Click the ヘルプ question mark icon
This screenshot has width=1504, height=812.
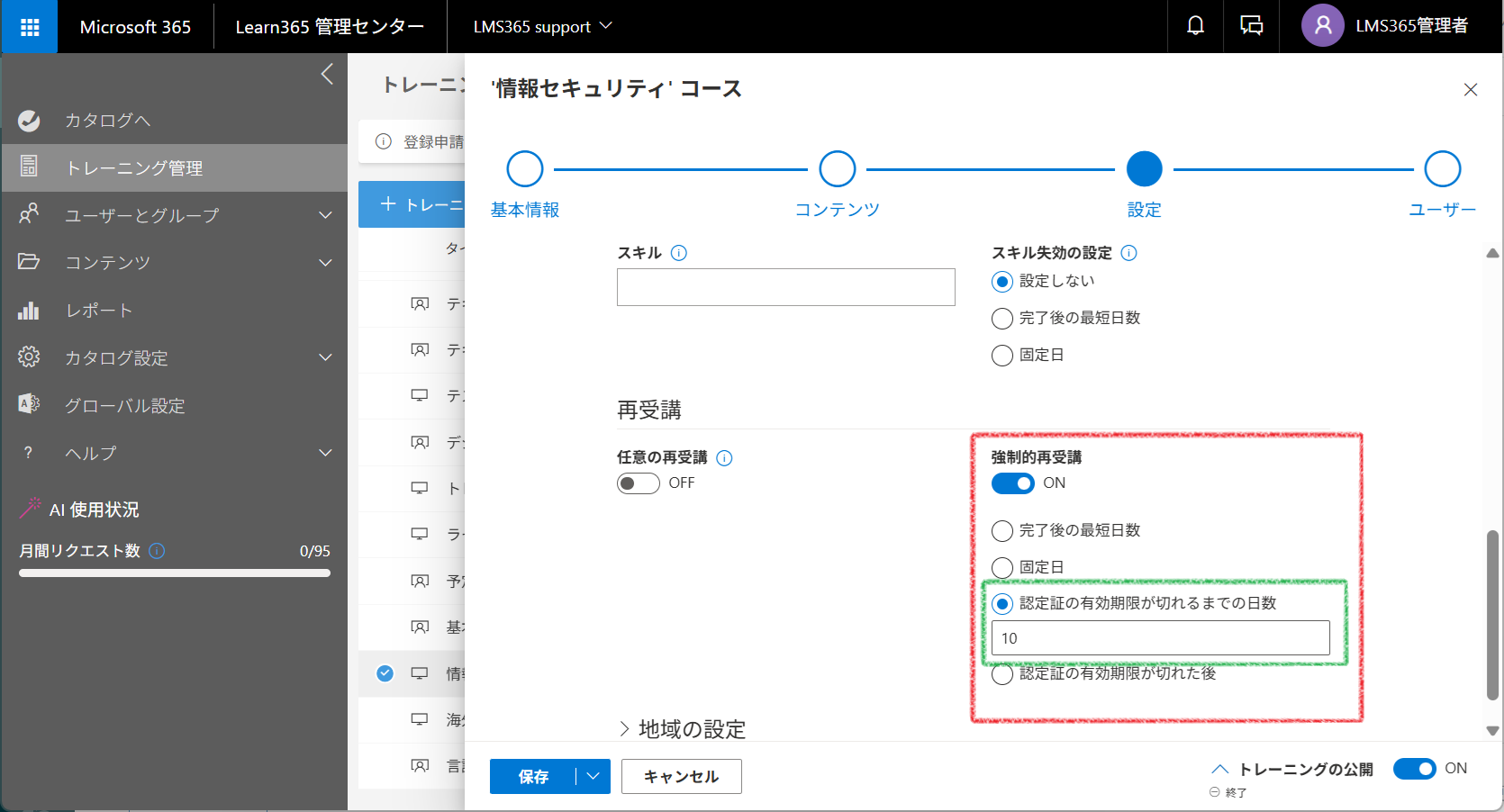[x=29, y=452]
